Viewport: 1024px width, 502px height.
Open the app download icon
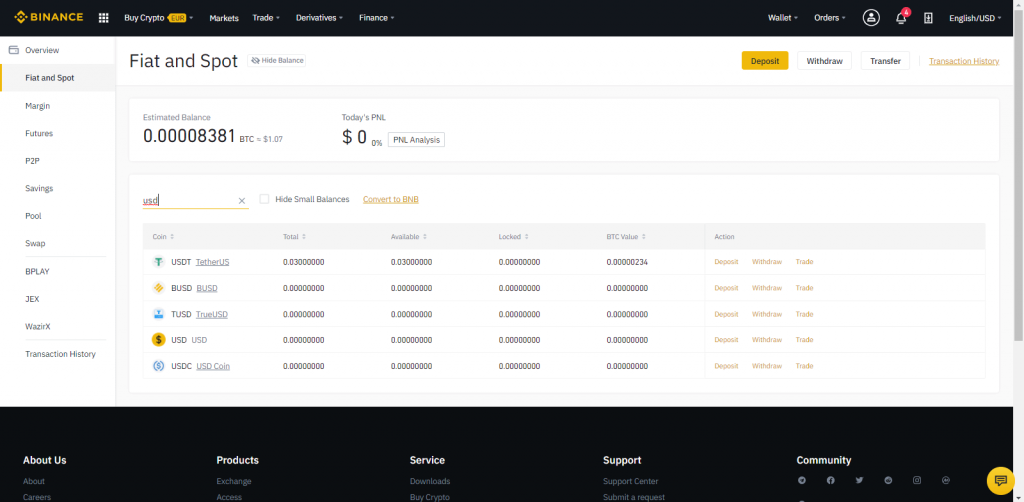(928, 18)
